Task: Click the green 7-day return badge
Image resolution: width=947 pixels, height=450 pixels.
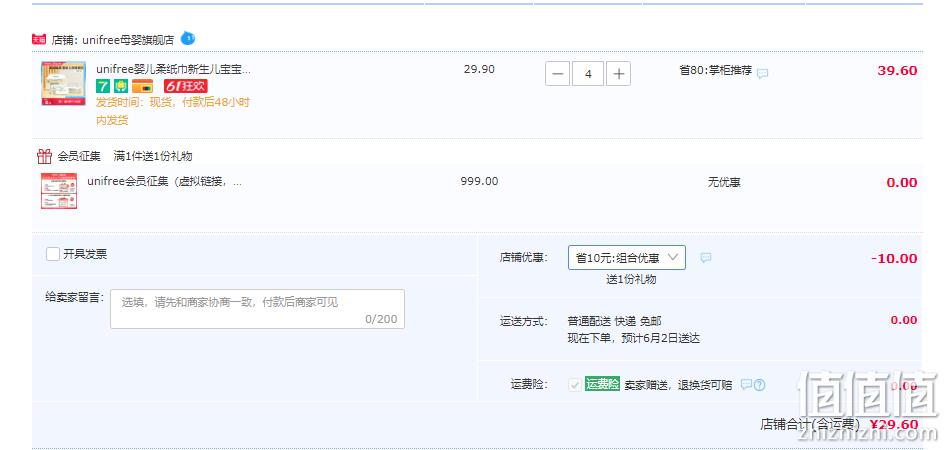Action: pyautogui.click(x=103, y=86)
